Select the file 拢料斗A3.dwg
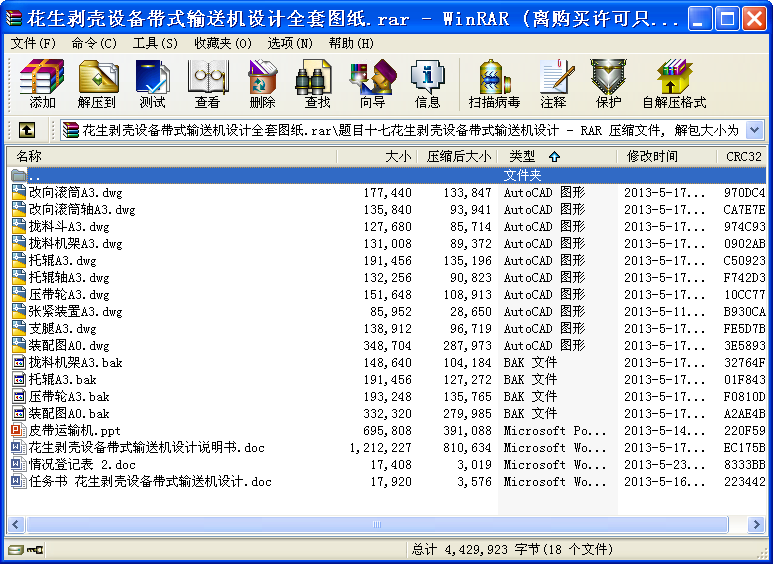This screenshot has width=773, height=564. [69, 226]
